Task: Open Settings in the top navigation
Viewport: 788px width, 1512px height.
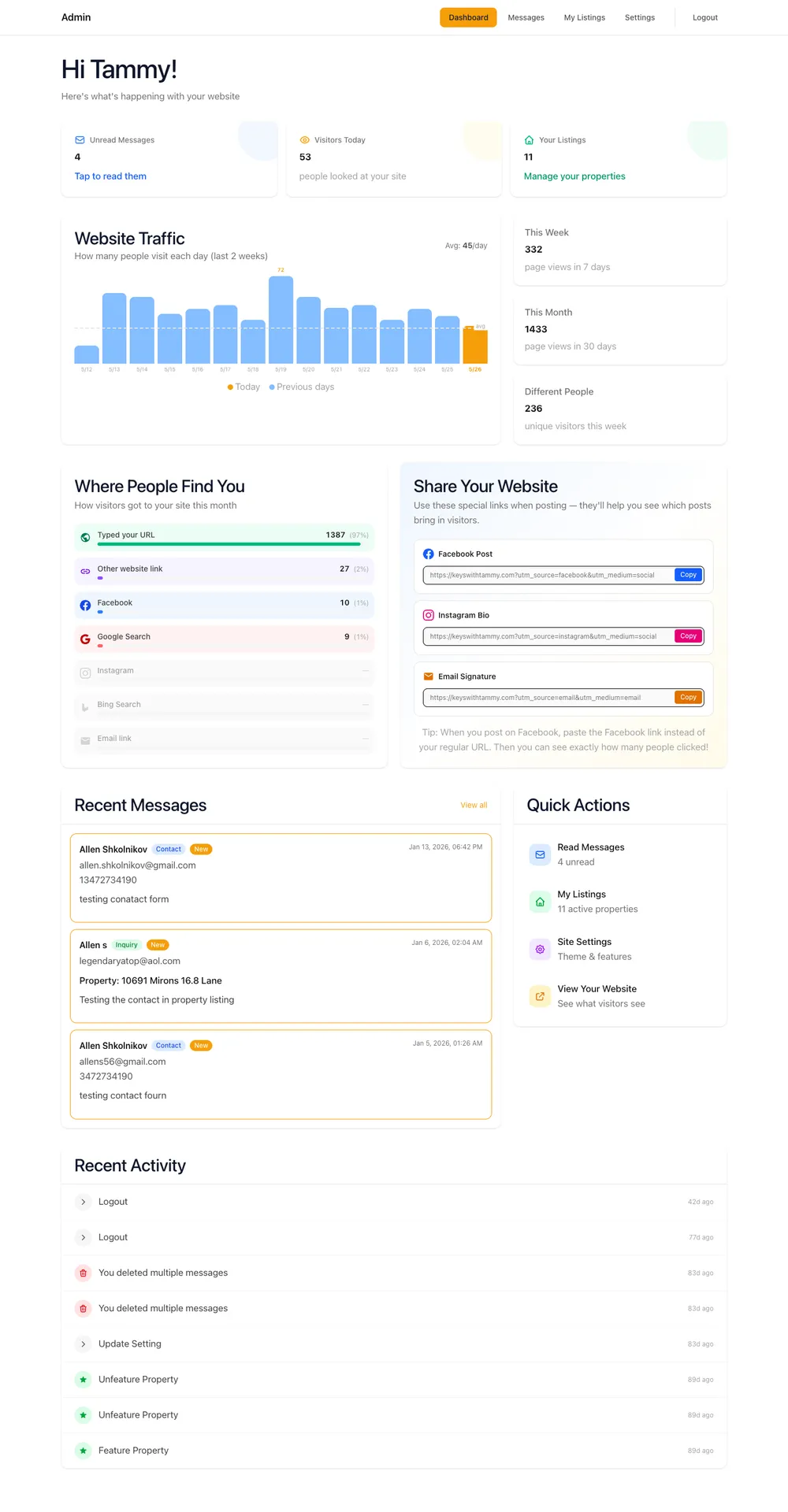Action: click(640, 17)
